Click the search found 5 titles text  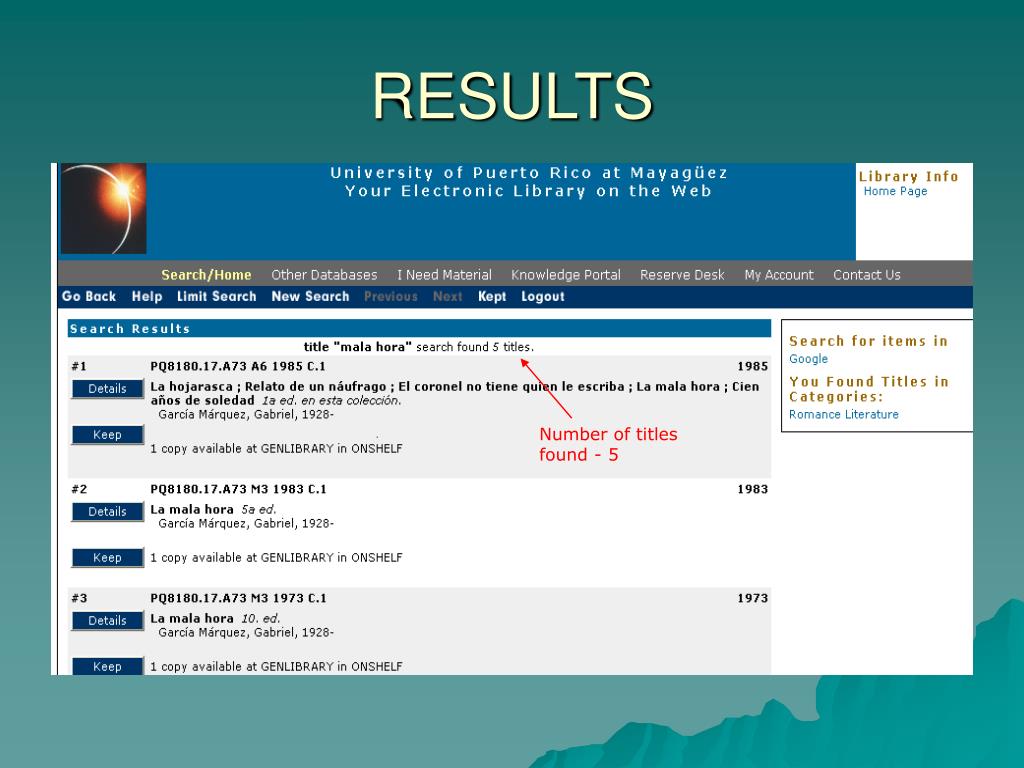tap(475, 347)
